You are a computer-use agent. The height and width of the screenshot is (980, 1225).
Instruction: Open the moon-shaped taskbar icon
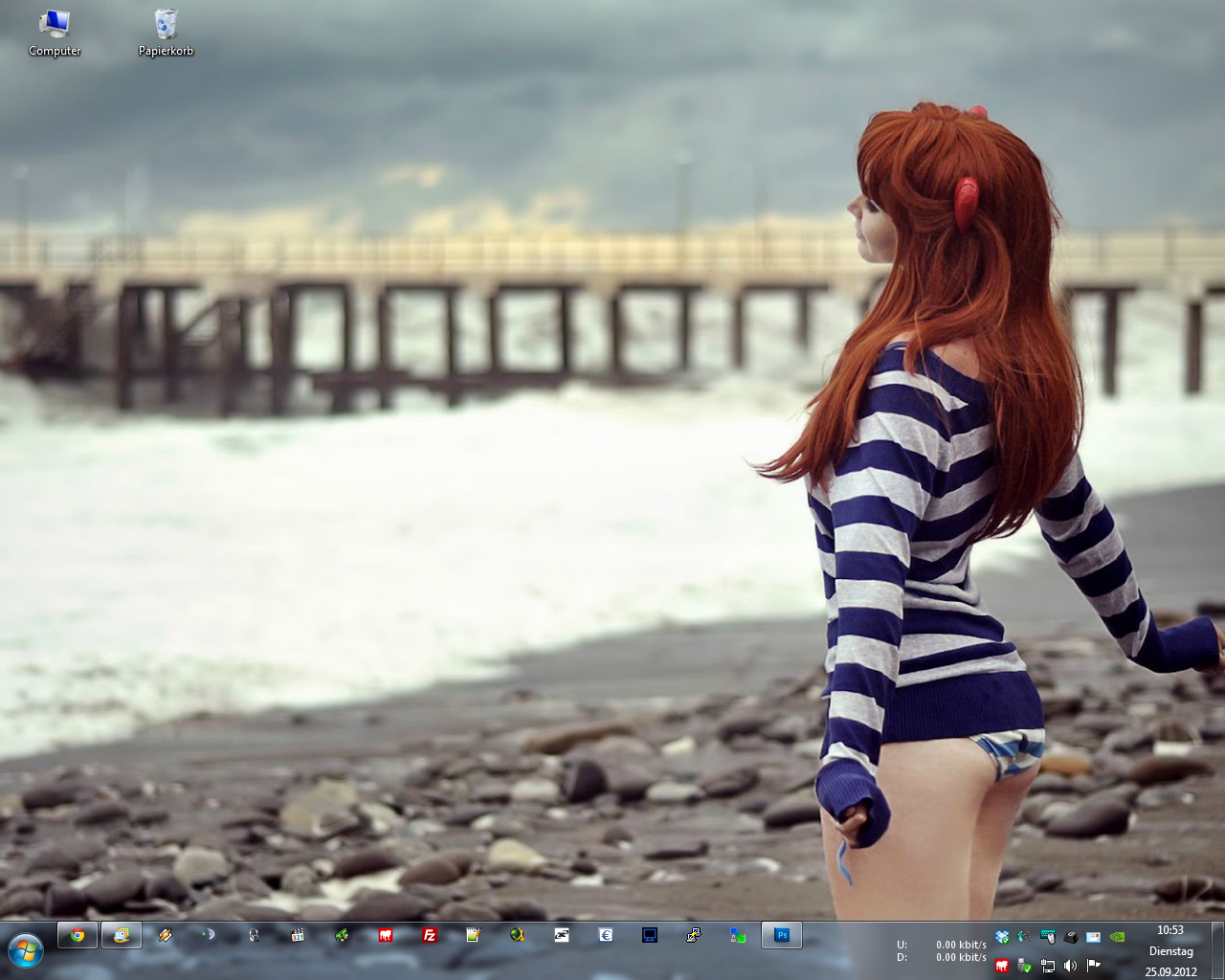(209, 935)
